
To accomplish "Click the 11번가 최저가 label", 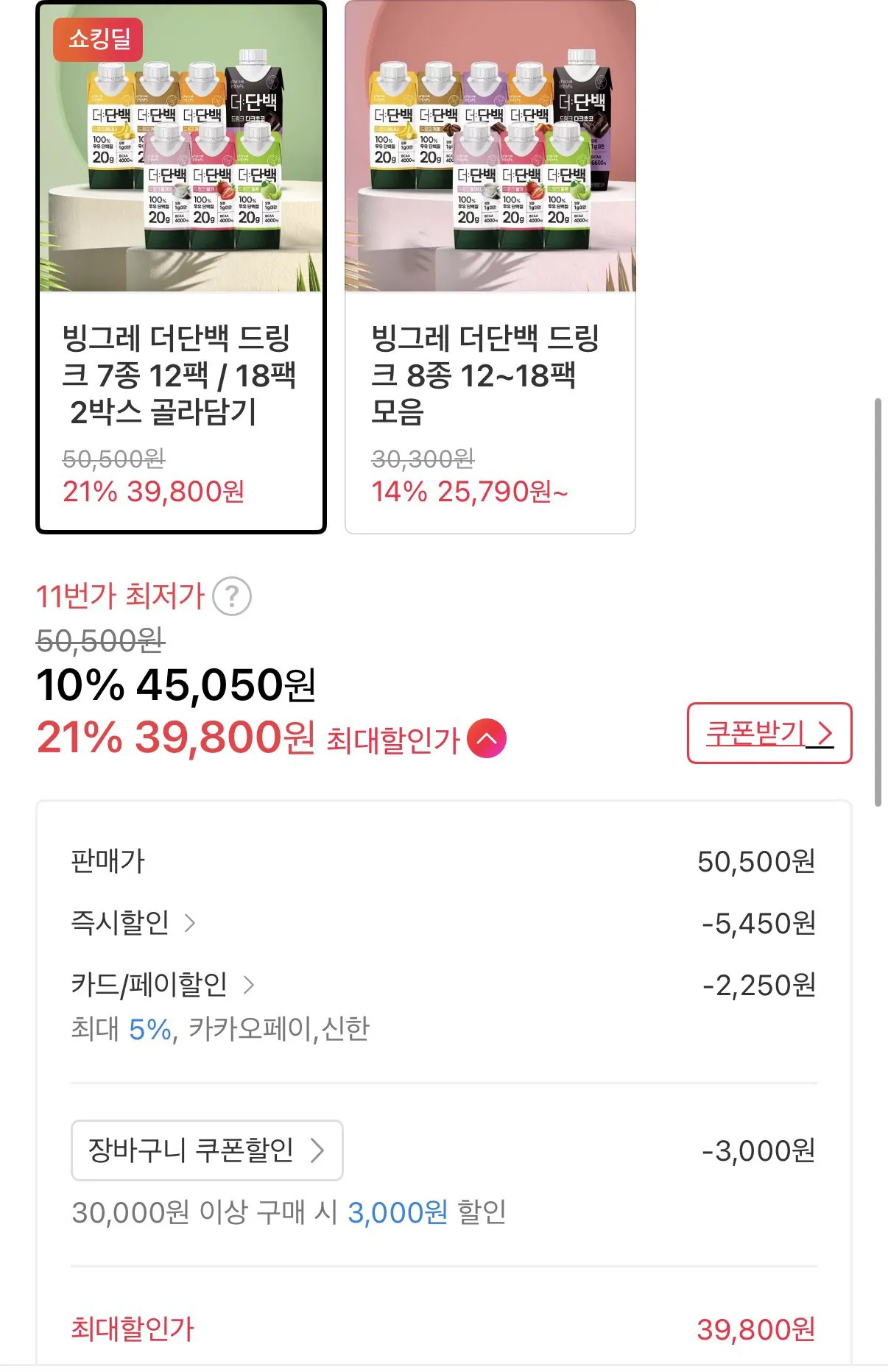I will 120,596.
